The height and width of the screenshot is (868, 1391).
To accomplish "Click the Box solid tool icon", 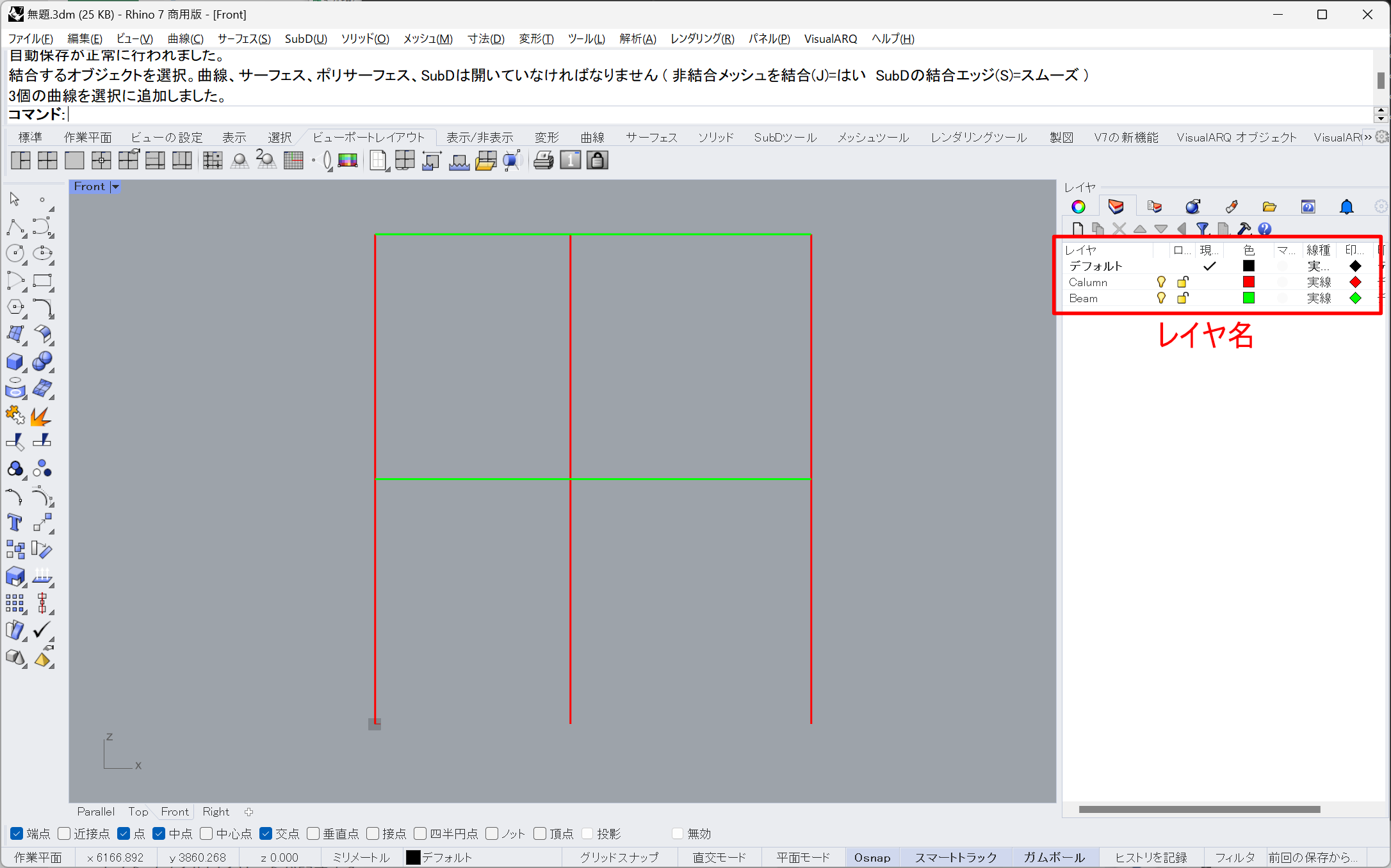I will coord(14,362).
